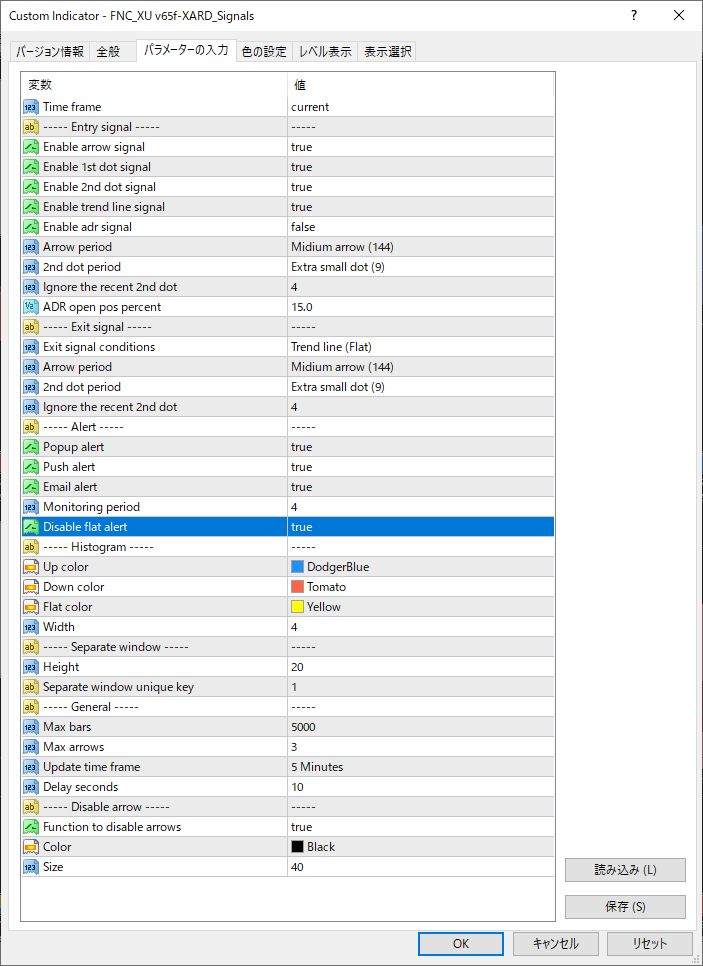Select the Delay seconds value field
This screenshot has height=966, width=703.
(420, 787)
